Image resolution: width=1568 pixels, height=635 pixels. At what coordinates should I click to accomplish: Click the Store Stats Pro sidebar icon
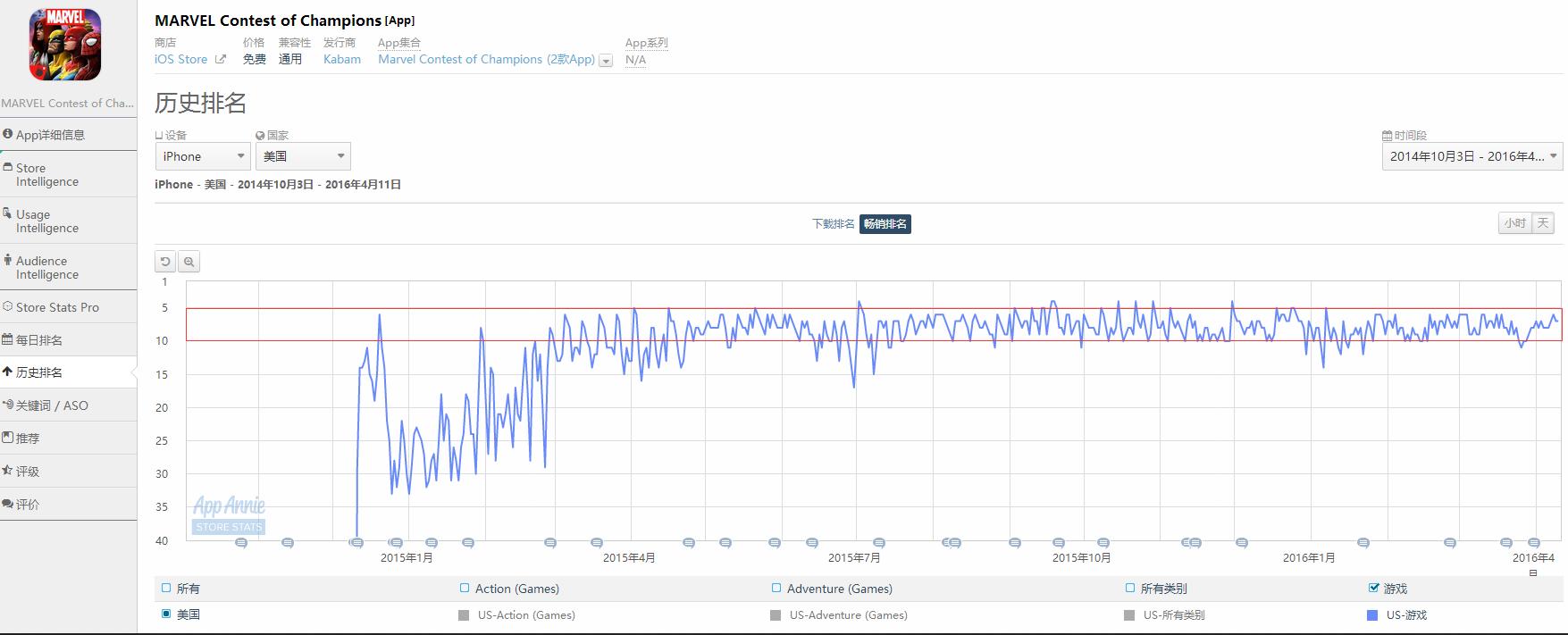pyautogui.click(x=8, y=306)
